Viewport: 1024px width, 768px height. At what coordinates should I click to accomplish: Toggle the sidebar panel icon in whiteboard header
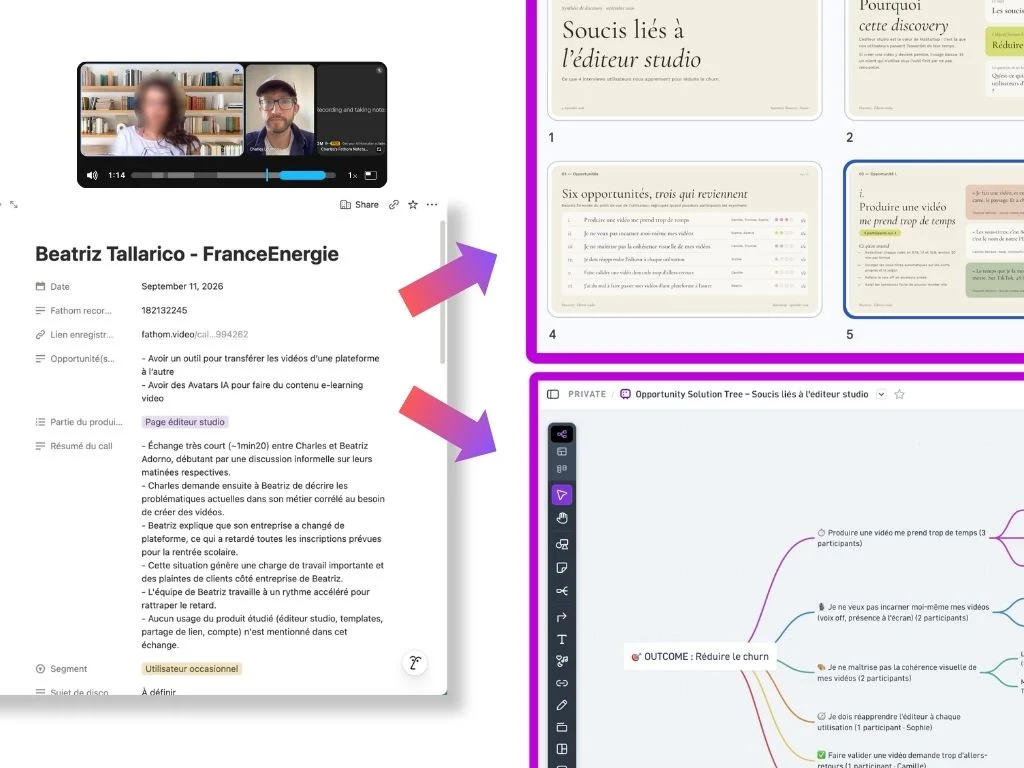click(553, 394)
